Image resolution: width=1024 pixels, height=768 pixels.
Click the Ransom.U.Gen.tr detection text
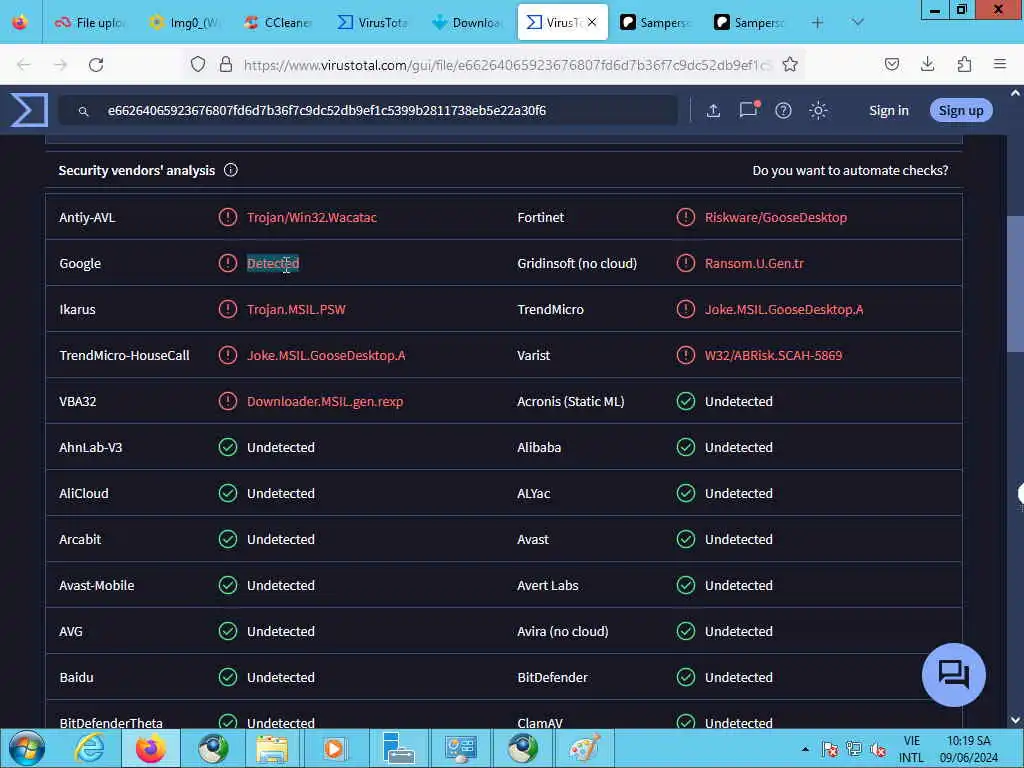754,263
